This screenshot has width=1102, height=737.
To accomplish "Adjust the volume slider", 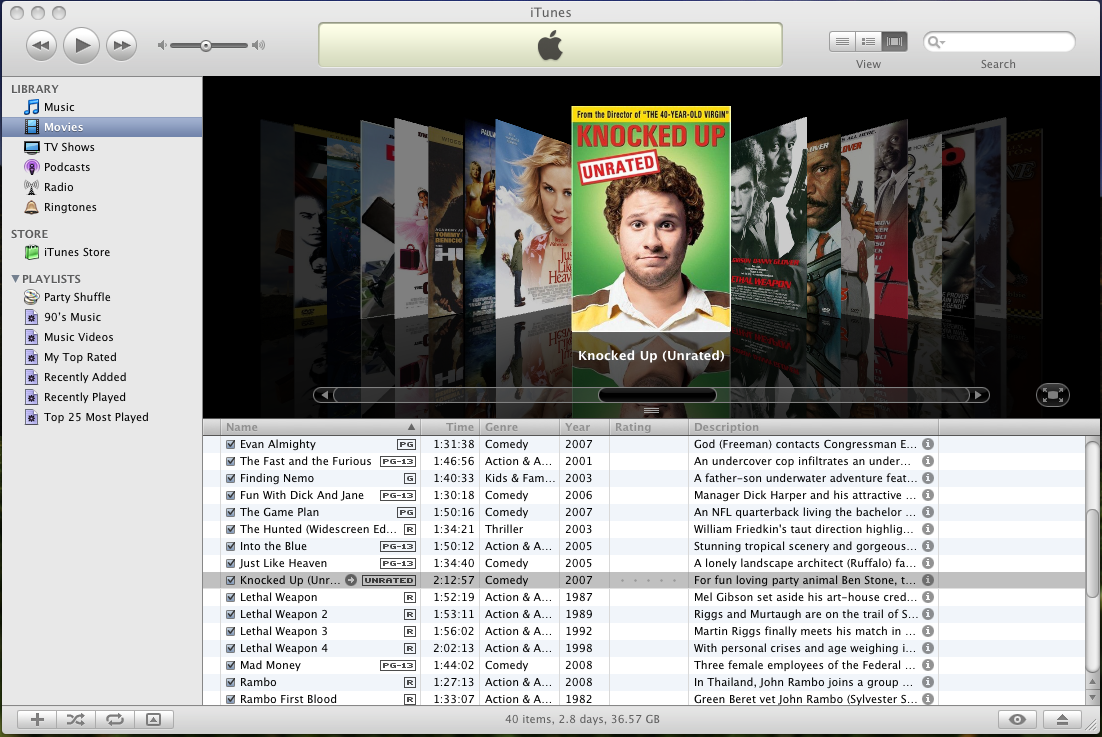I will tap(207, 44).
